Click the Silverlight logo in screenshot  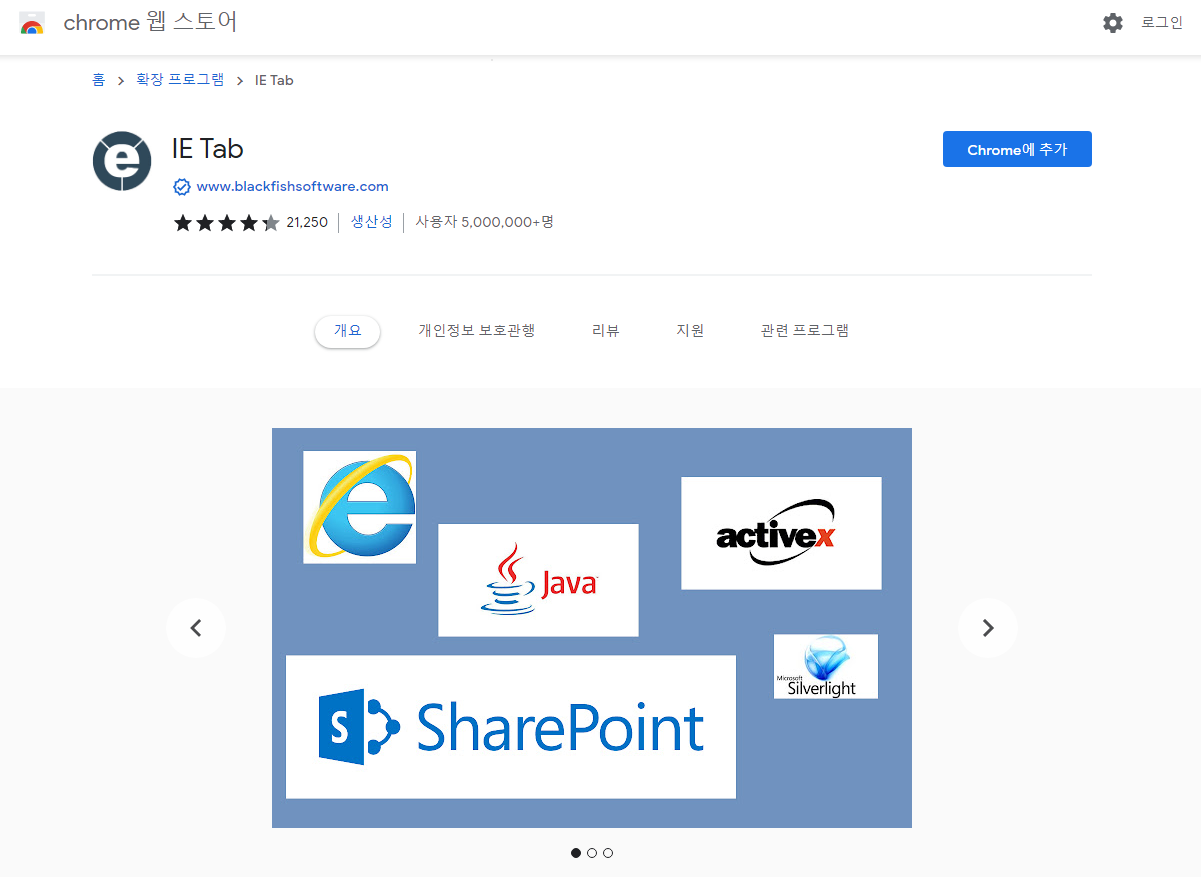826,666
